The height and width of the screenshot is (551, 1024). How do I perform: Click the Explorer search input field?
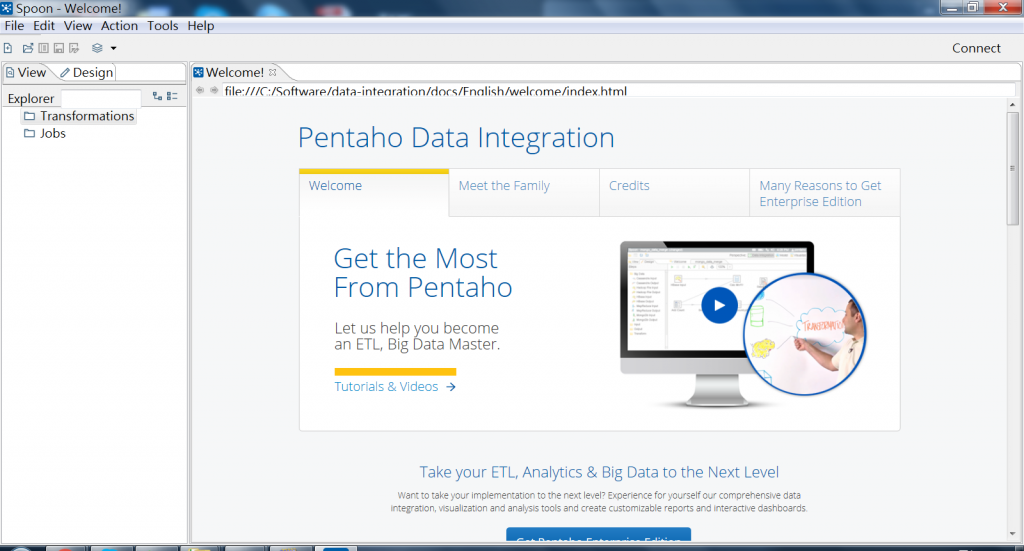pyautogui.click(x=101, y=98)
